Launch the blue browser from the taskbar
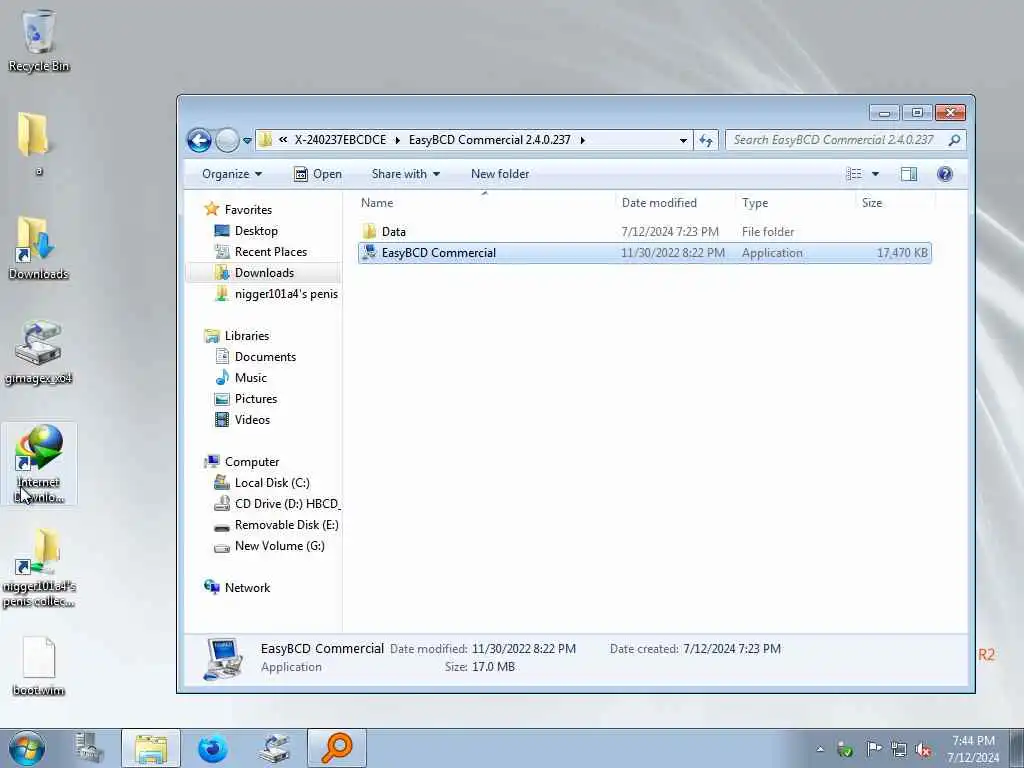The width and height of the screenshot is (1024, 768). click(213, 748)
